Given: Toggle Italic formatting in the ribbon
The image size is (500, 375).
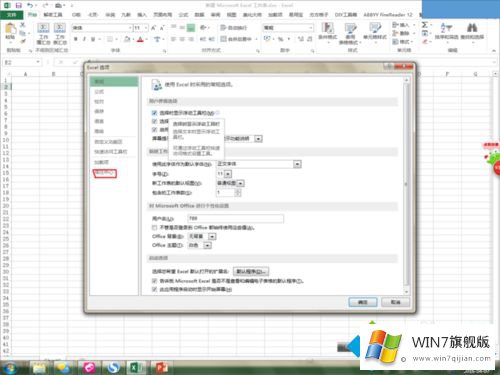Looking at the screenshot, I should tap(84, 39).
